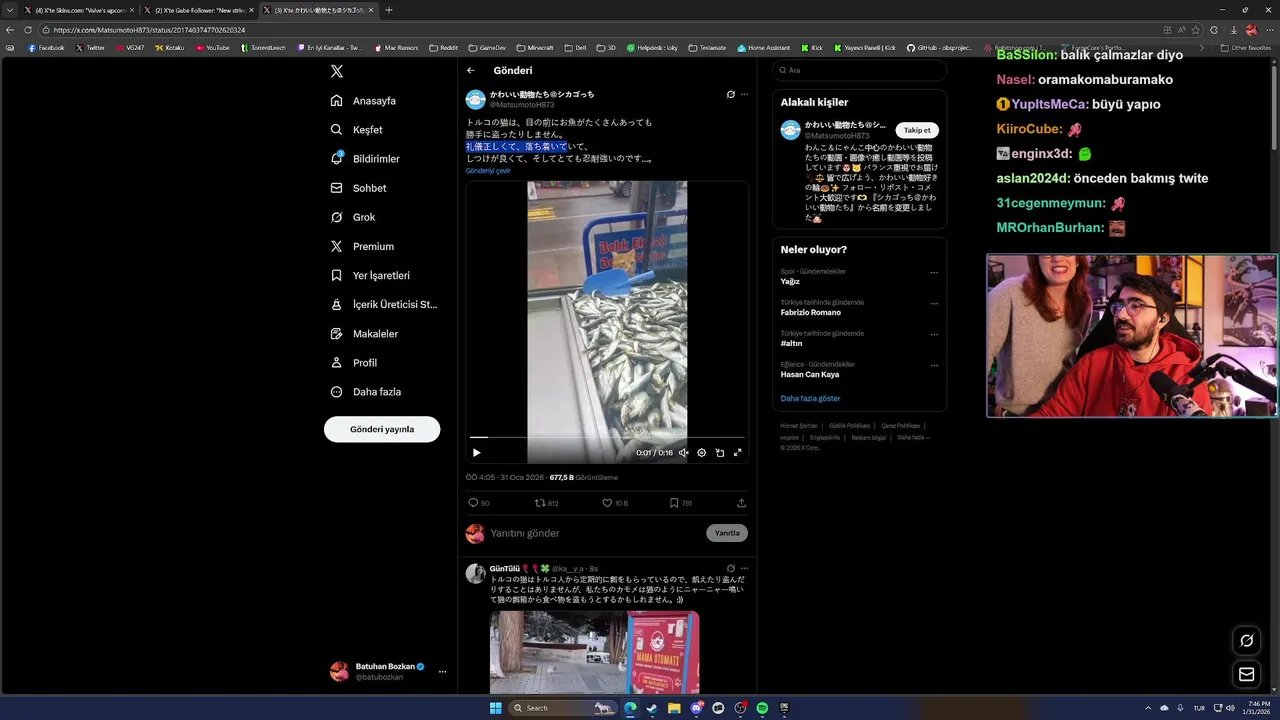The image size is (1280, 720).
Task: Open Sohbet messages
Action: (358, 188)
